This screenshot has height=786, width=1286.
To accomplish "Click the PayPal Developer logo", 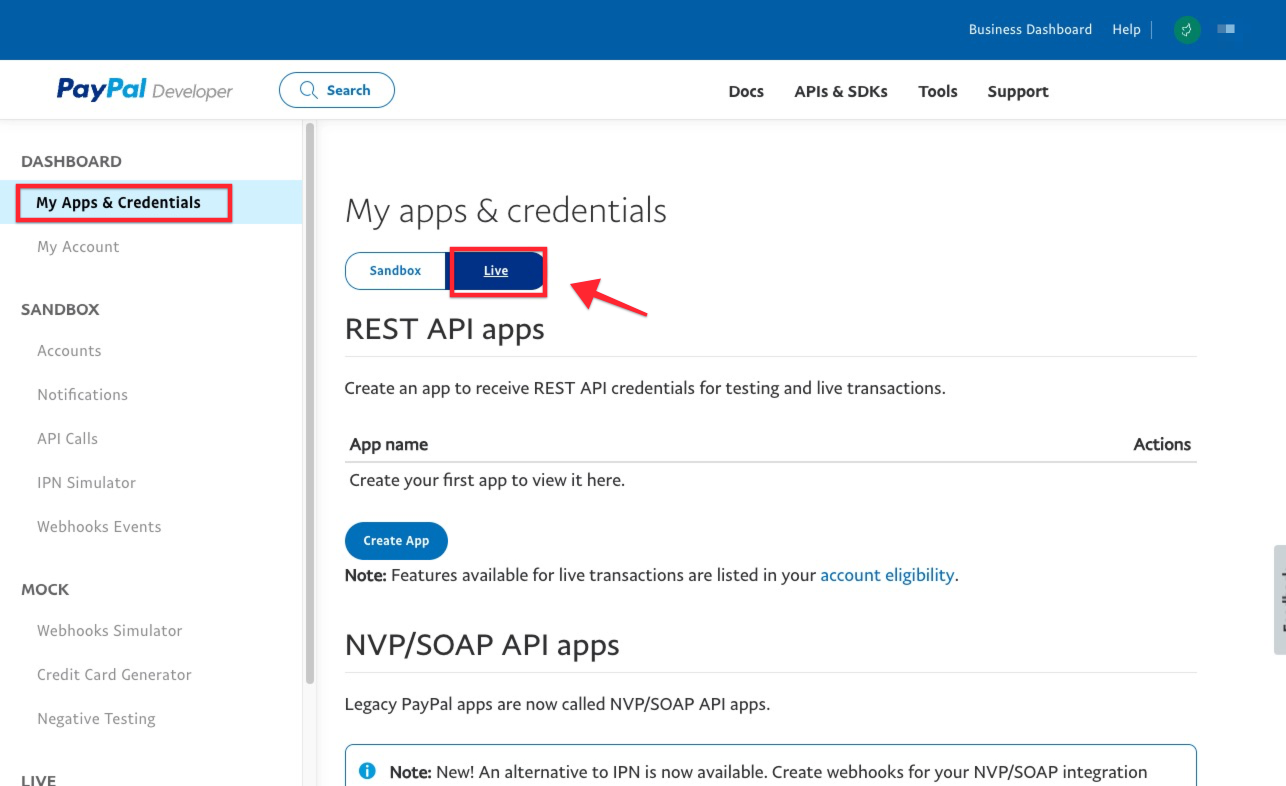I will pos(144,90).
